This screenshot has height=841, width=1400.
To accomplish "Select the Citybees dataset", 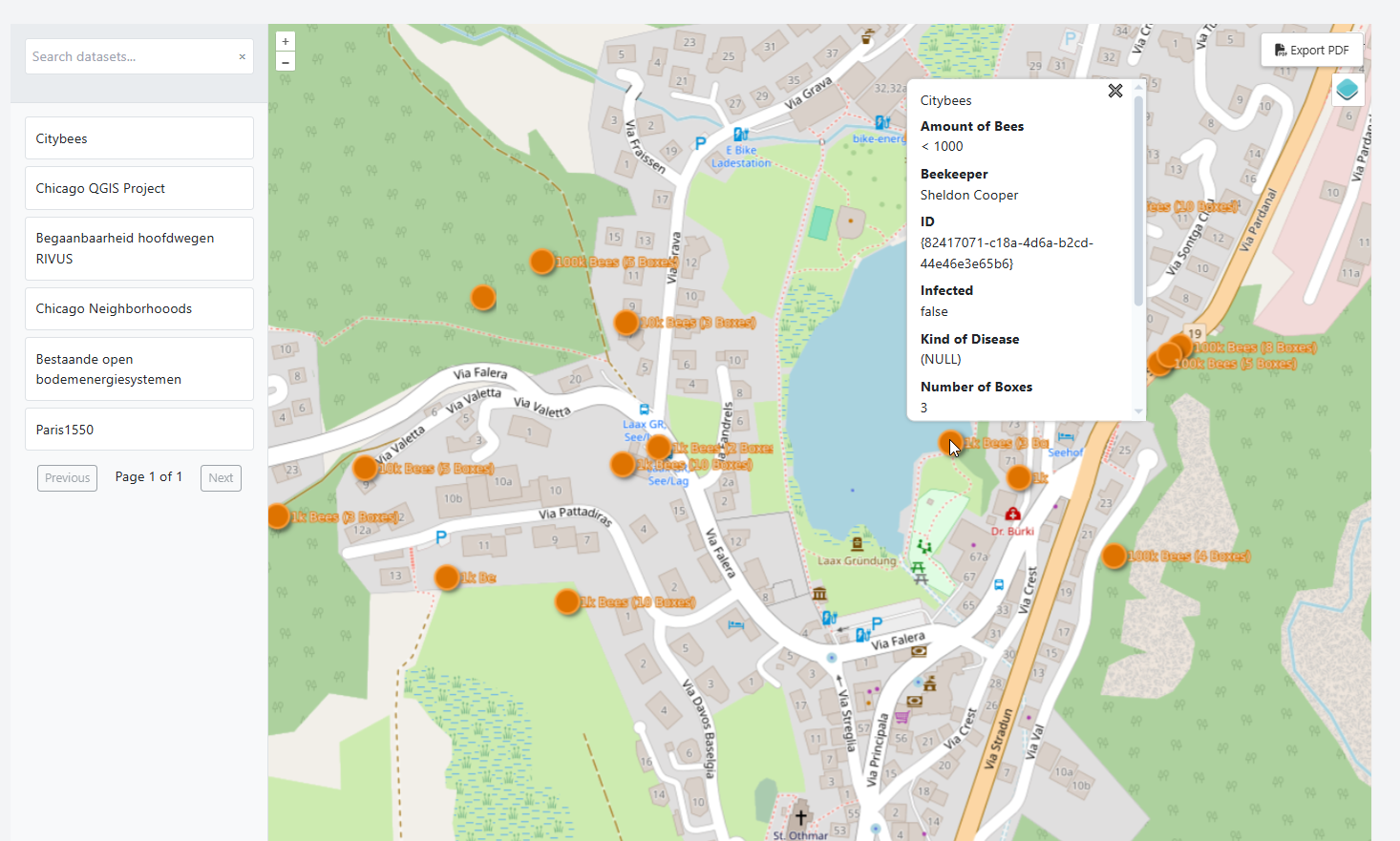I will coord(139,138).
